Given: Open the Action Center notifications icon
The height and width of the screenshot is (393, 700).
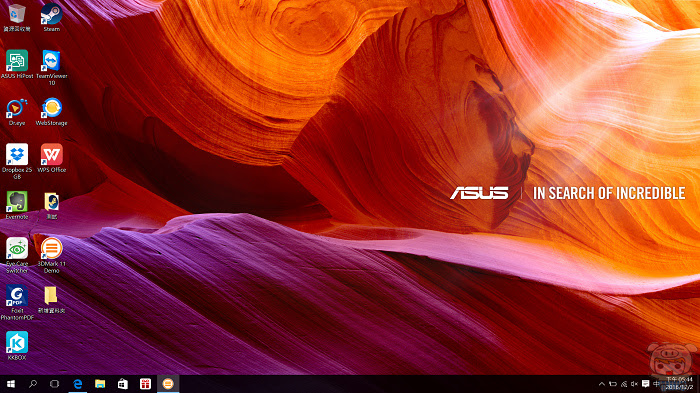Looking at the screenshot, I should (646, 384).
